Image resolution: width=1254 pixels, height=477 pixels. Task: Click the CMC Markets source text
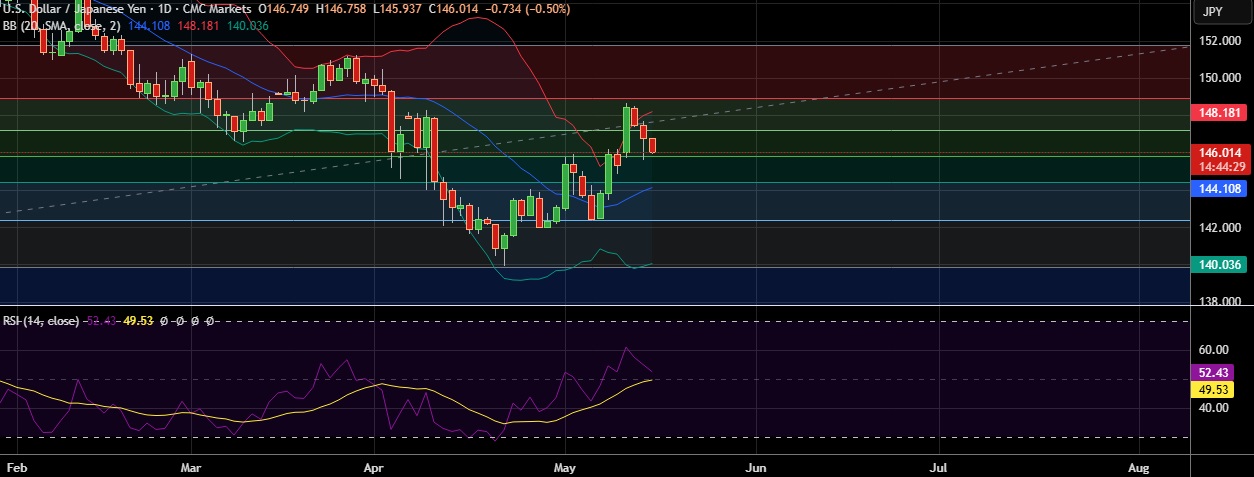pyautogui.click(x=217, y=7)
